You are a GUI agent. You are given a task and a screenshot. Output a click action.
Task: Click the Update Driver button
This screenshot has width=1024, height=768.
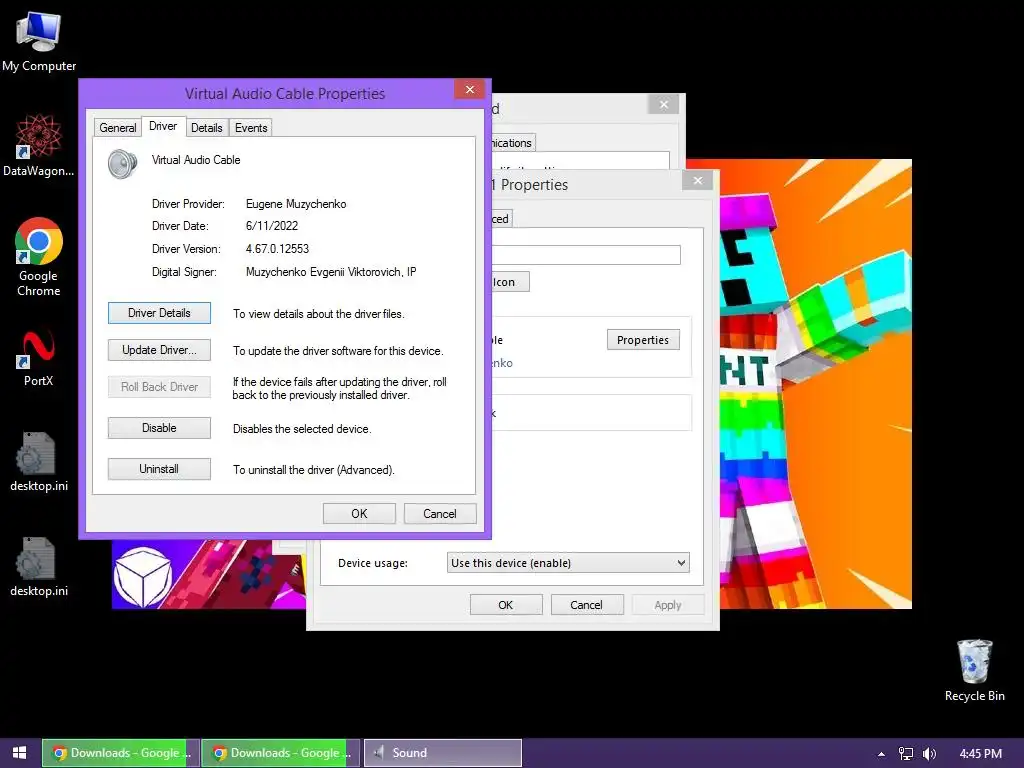[x=159, y=350]
